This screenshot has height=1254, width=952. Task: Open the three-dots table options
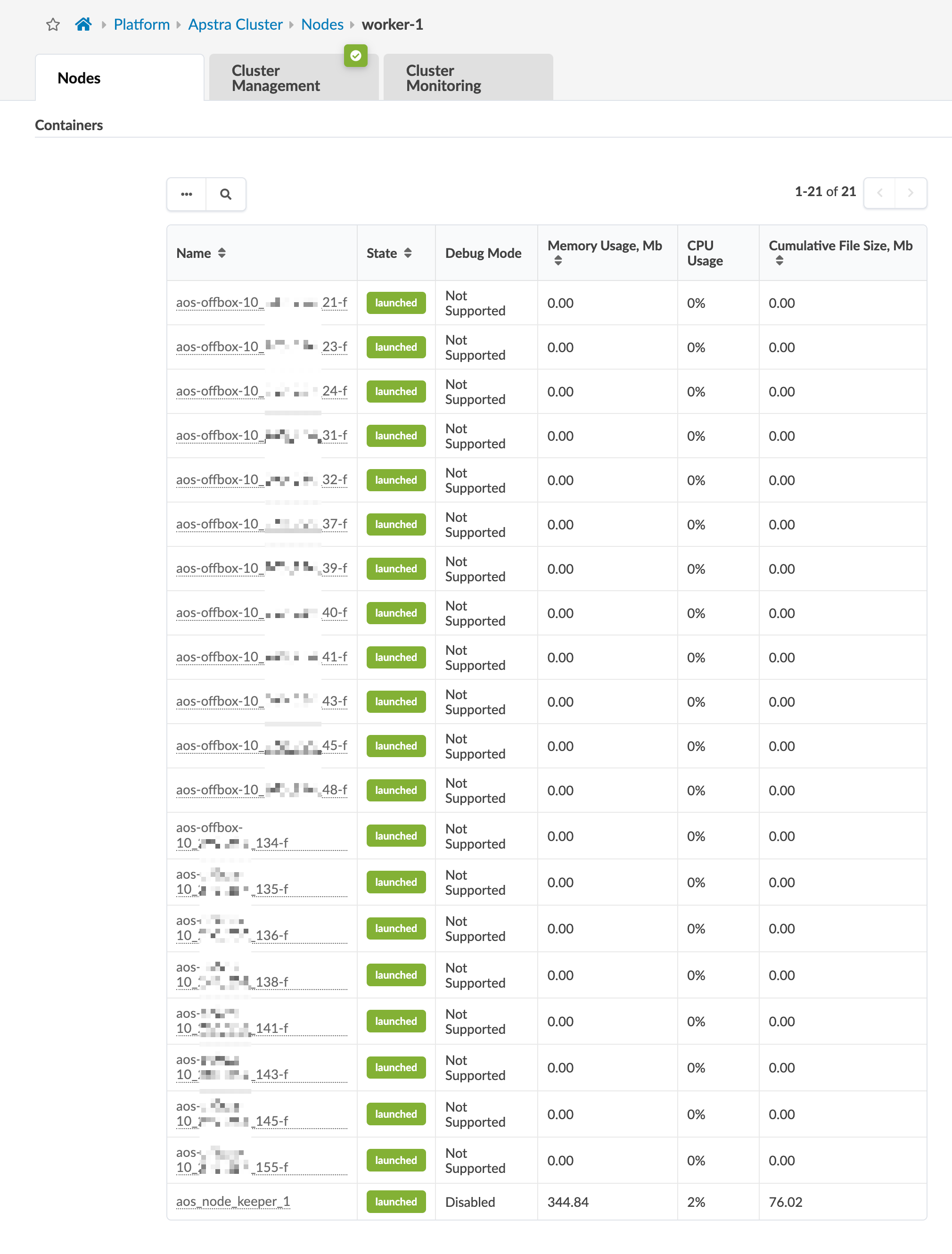(187, 194)
